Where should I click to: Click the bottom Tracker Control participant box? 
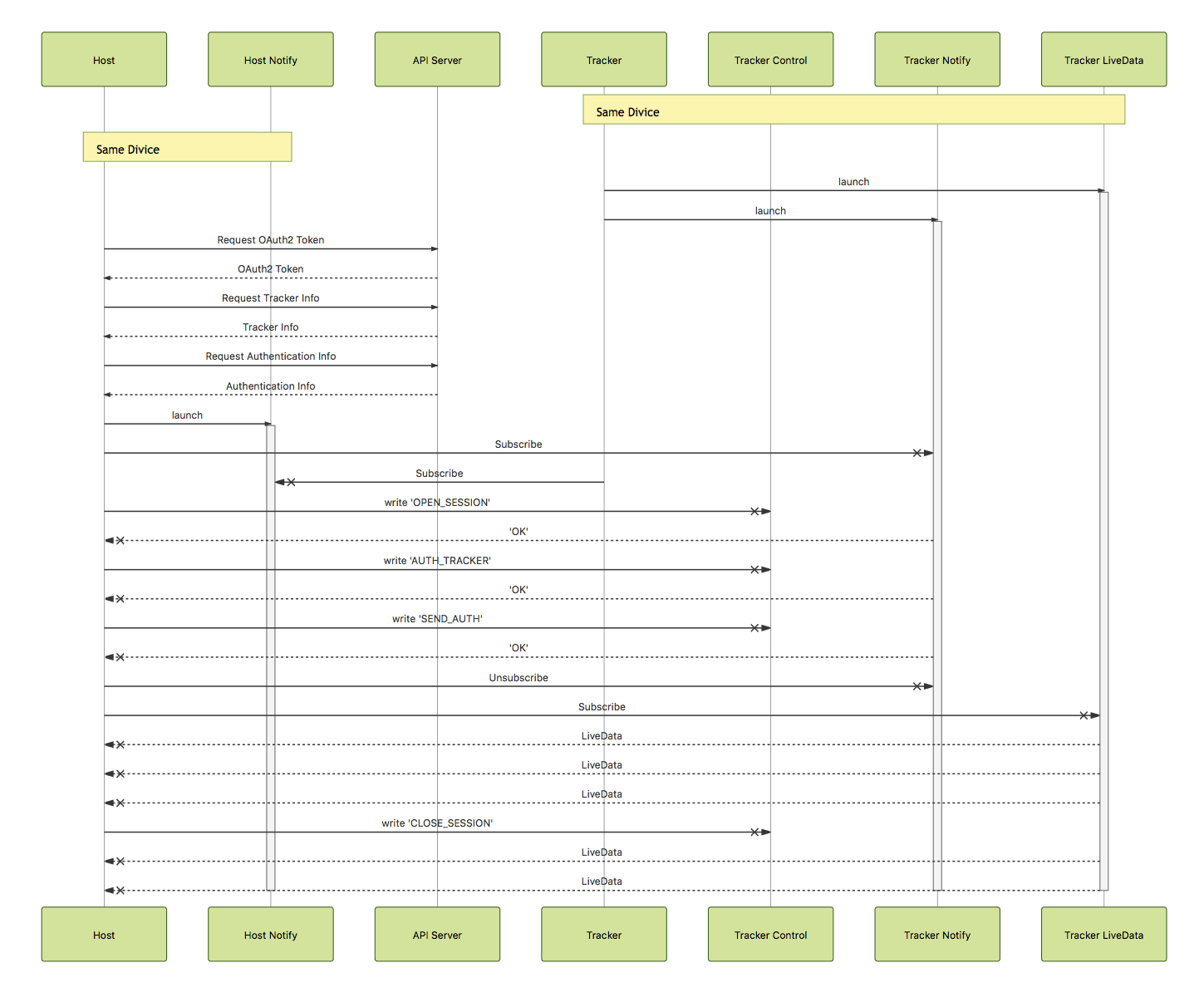tap(770, 935)
